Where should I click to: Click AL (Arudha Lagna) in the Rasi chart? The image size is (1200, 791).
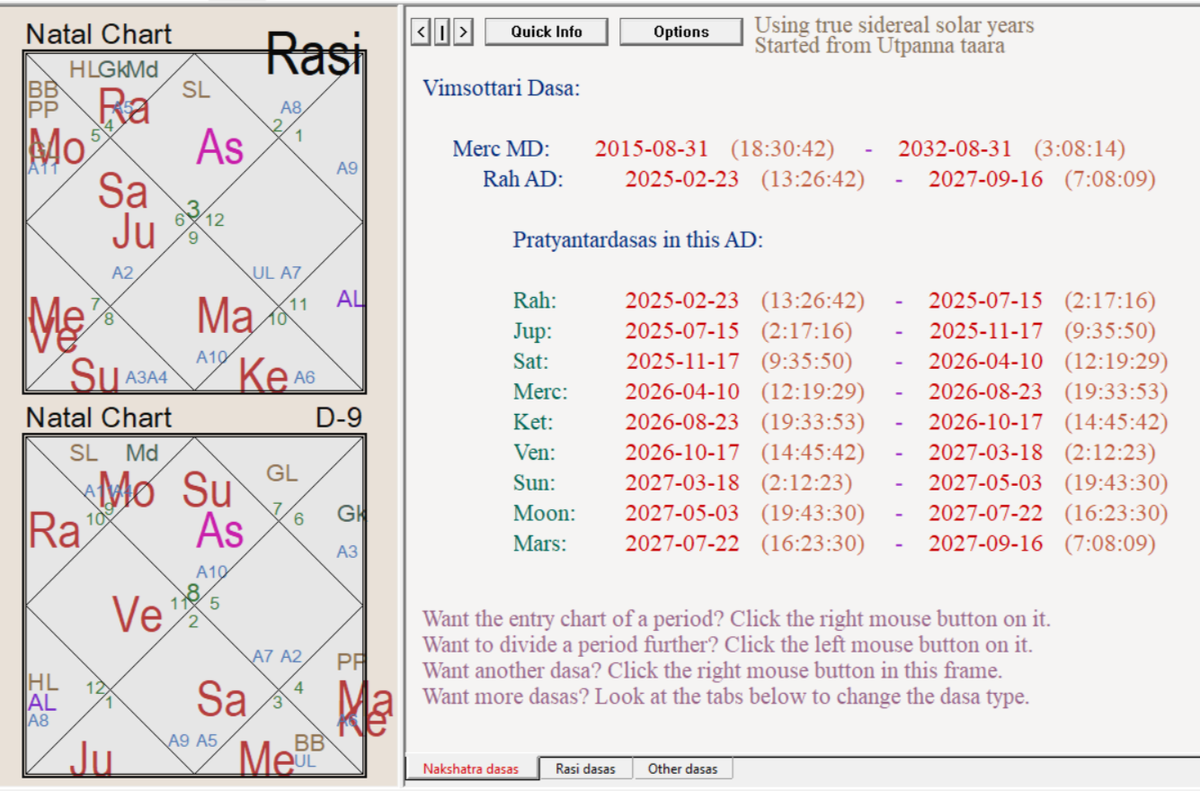click(350, 298)
